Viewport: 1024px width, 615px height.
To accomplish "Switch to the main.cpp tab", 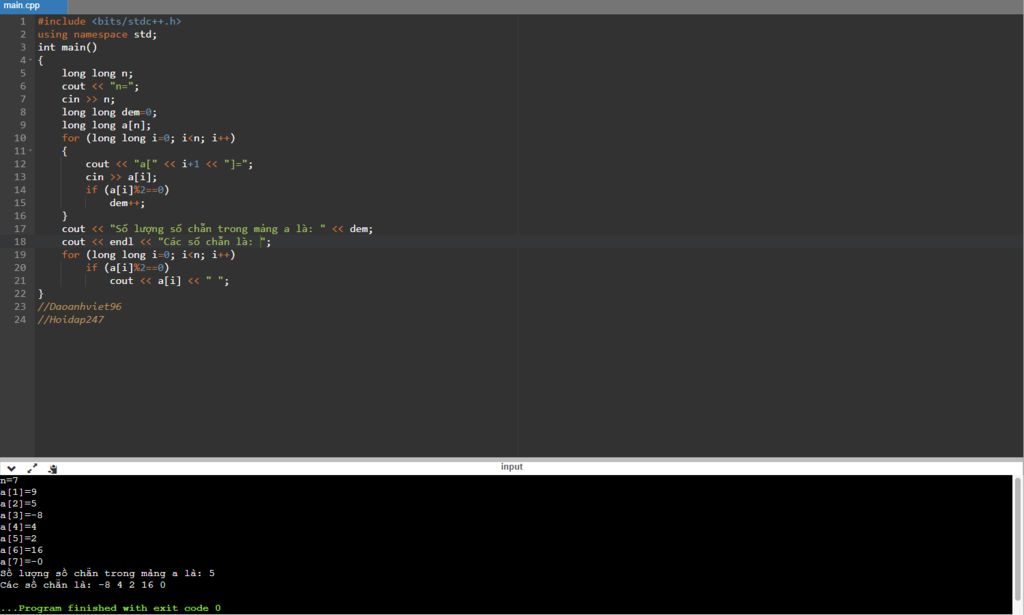I will [x=33, y=6].
